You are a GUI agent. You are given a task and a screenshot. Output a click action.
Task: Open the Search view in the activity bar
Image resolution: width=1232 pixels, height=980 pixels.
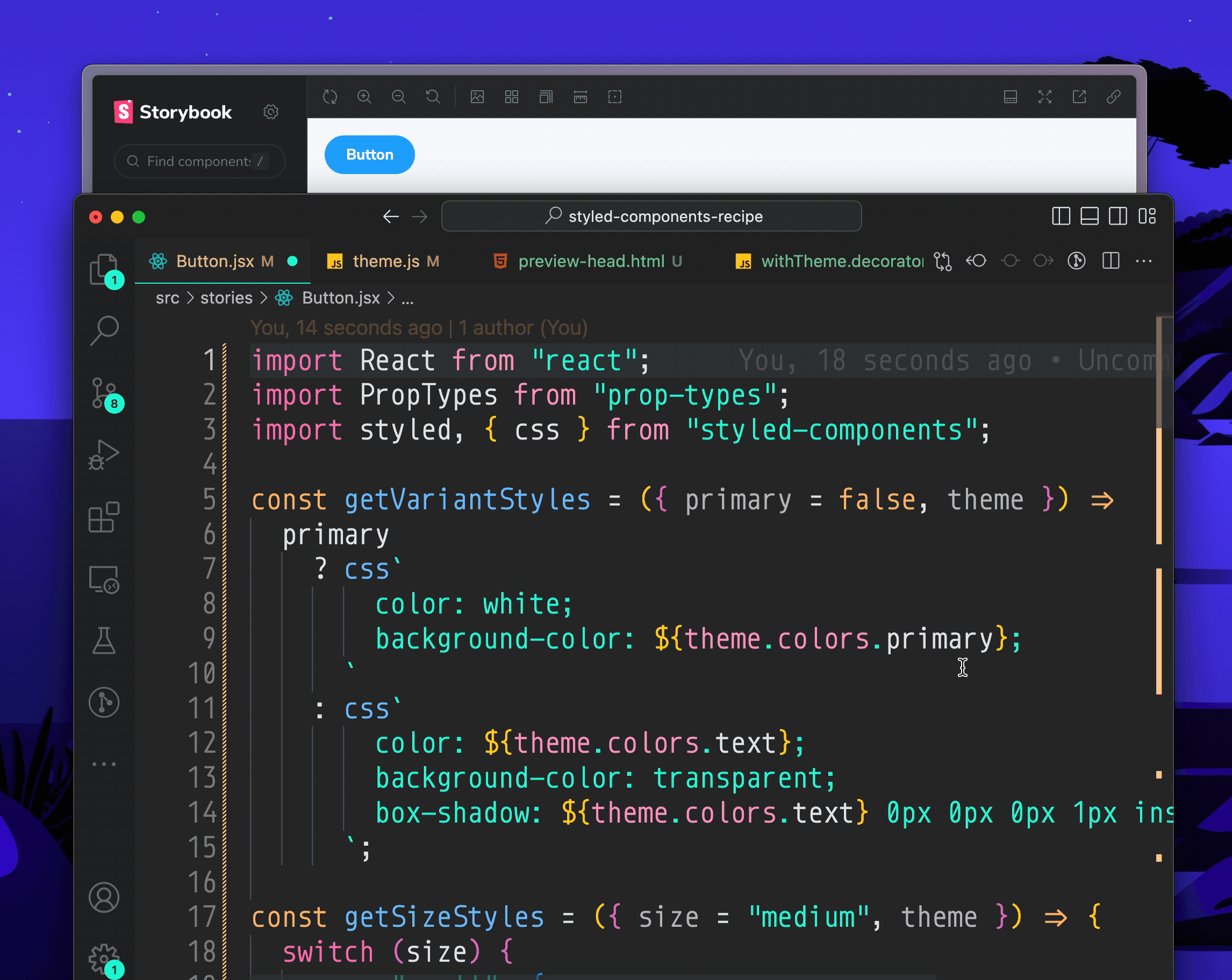(105, 329)
